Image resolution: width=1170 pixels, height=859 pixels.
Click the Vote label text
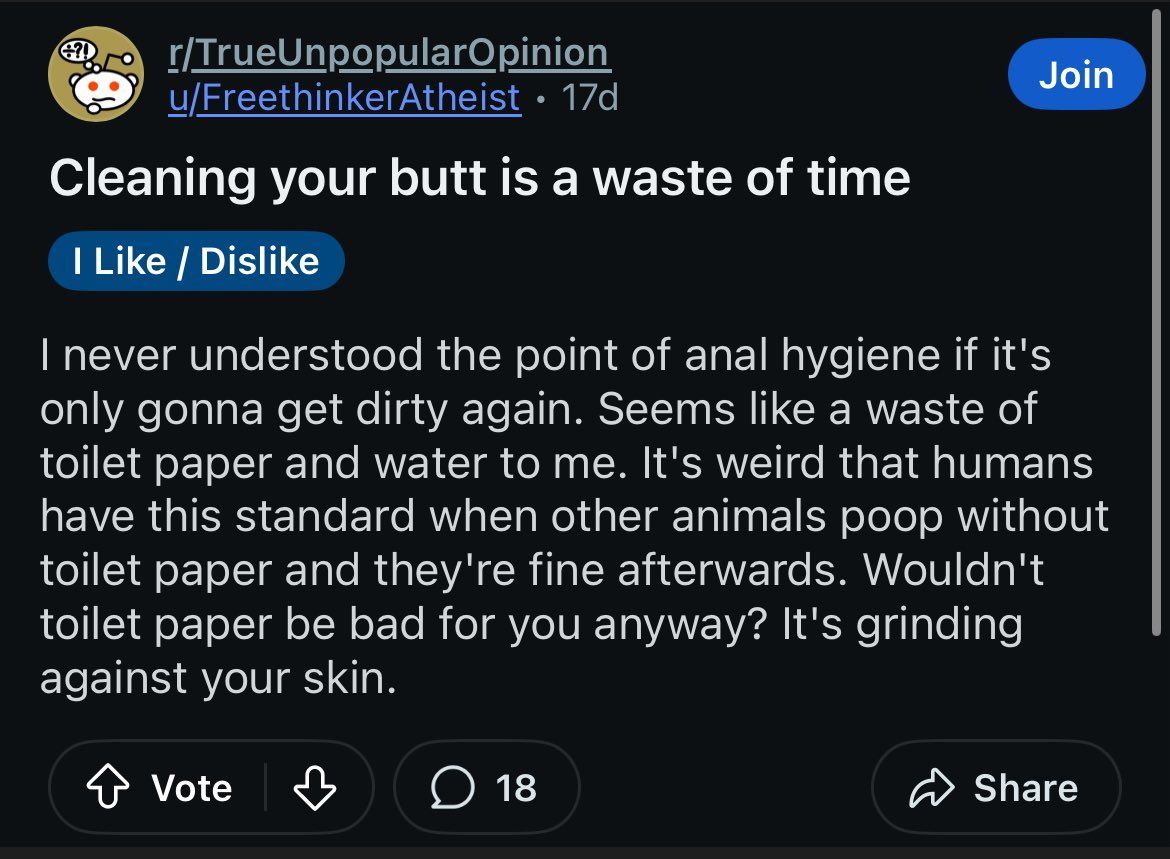coord(192,787)
